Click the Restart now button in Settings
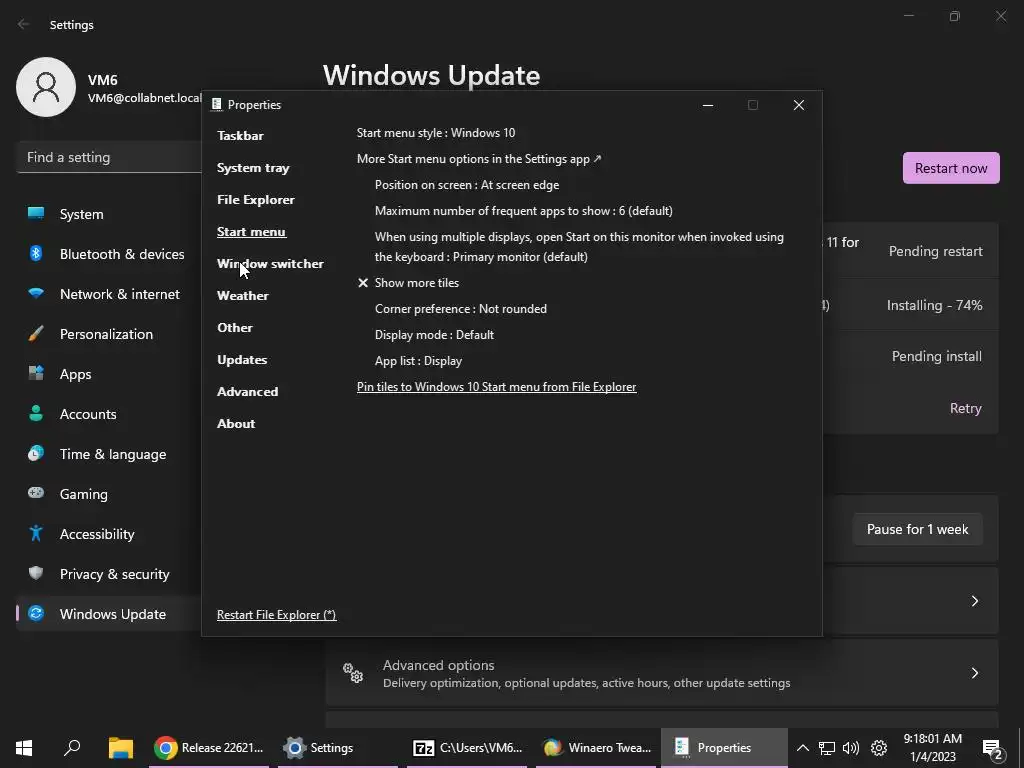Screen dimensions: 1024x768 951,168
